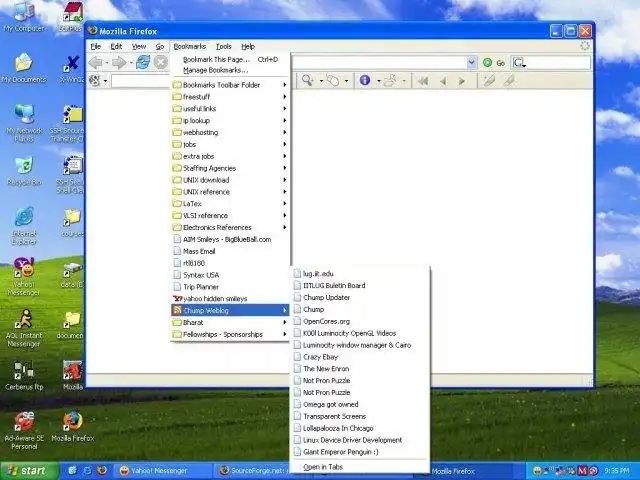Click the Stop loading button
Image resolution: width=640 pixels, height=480 pixels.
(161, 63)
